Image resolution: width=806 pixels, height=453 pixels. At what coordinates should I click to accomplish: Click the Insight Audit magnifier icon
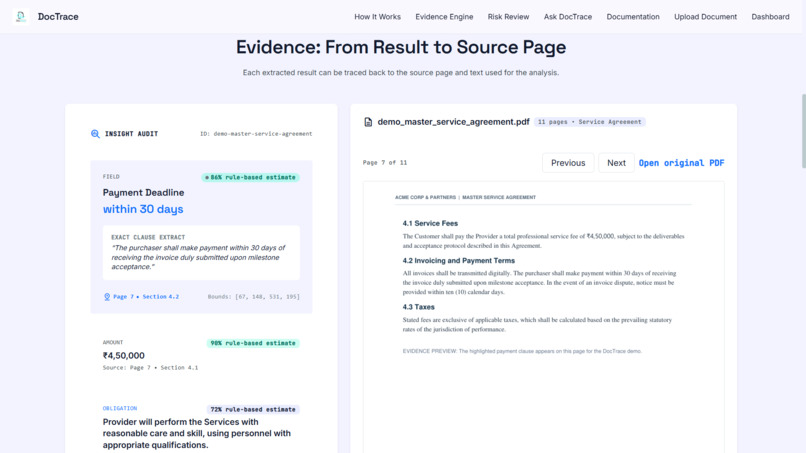click(x=95, y=134)
